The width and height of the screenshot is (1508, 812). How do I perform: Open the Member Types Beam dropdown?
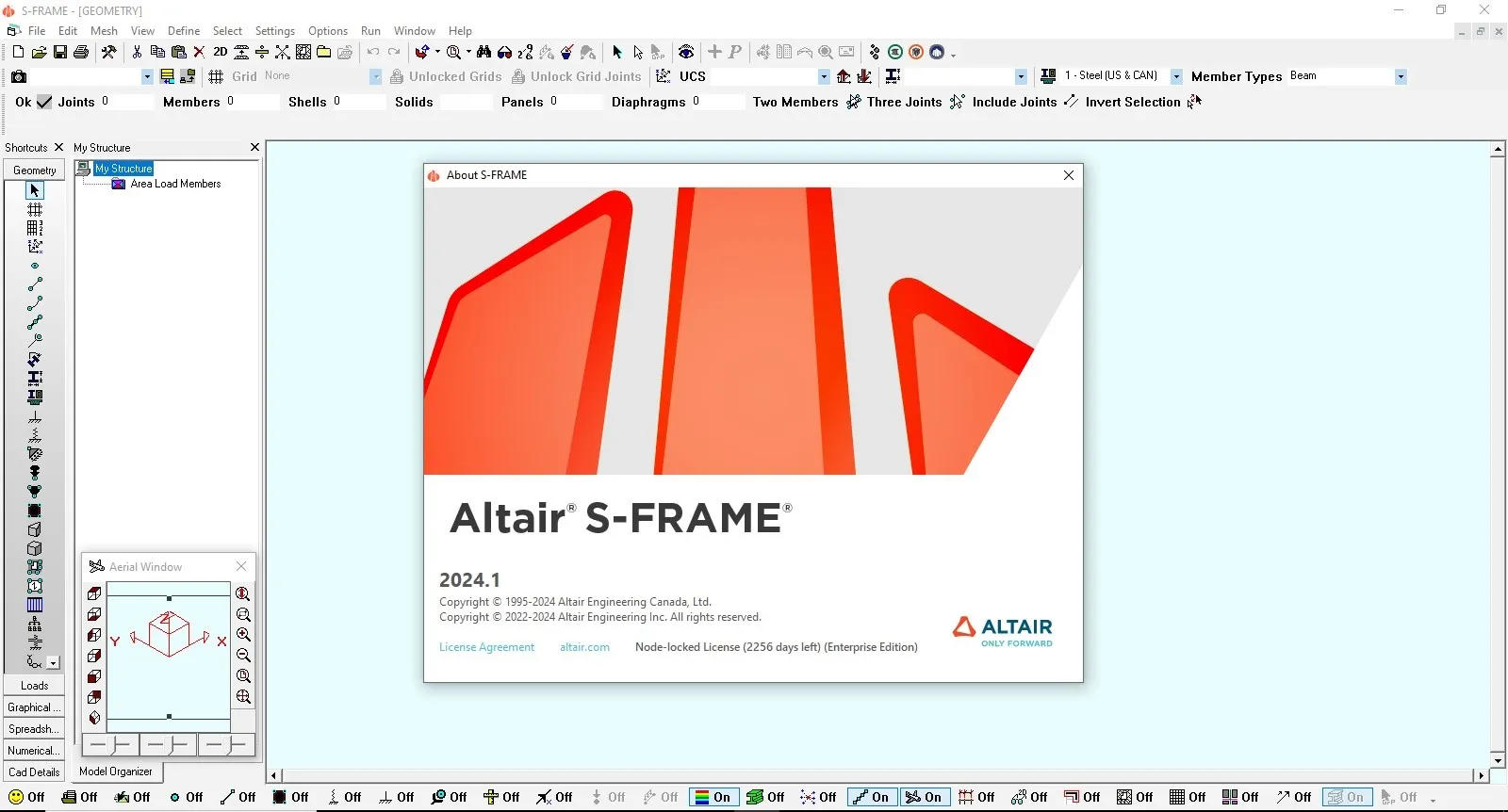1401,76
